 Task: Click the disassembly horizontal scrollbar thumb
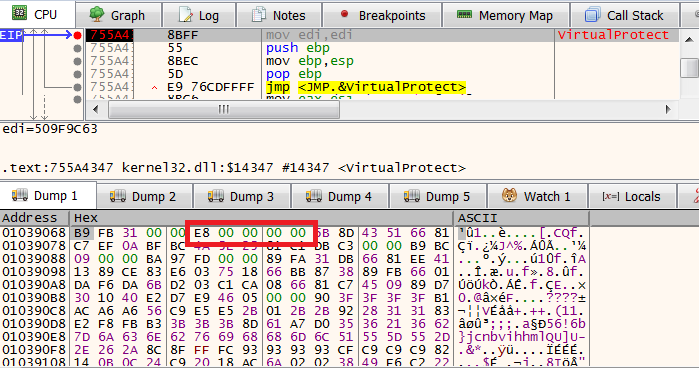click(x=224, y=109)
